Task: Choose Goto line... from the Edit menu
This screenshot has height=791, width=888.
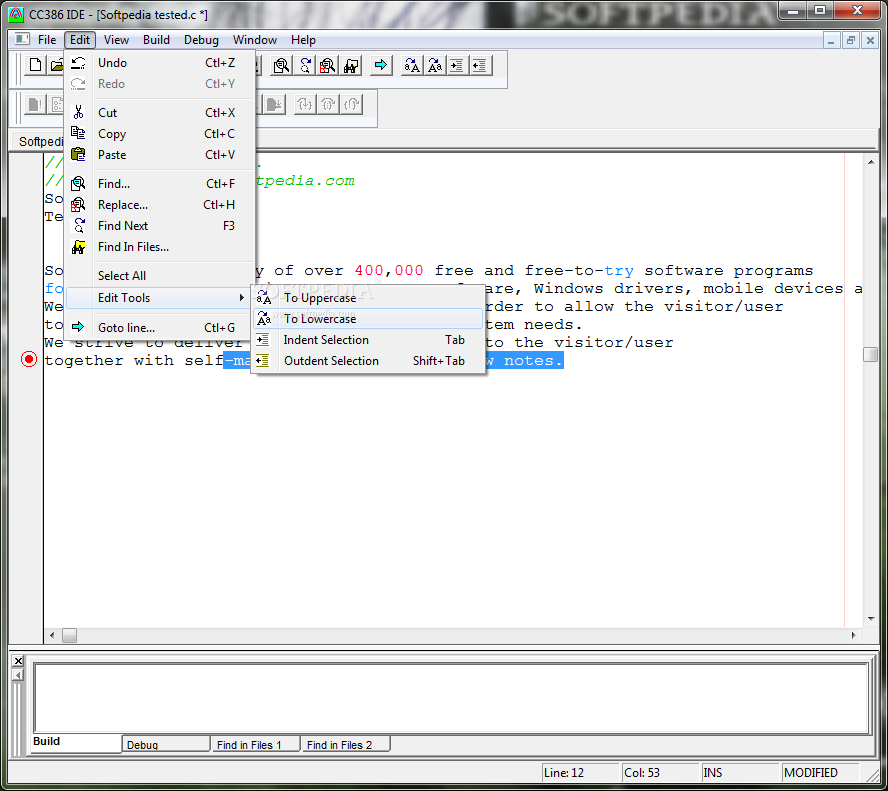Action: coord(159,327)
